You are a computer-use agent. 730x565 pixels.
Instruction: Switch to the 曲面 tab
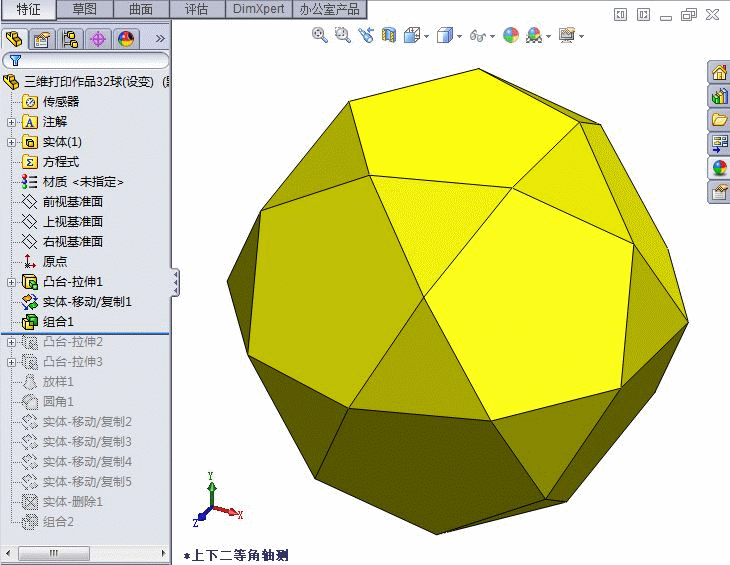[141, 9]
